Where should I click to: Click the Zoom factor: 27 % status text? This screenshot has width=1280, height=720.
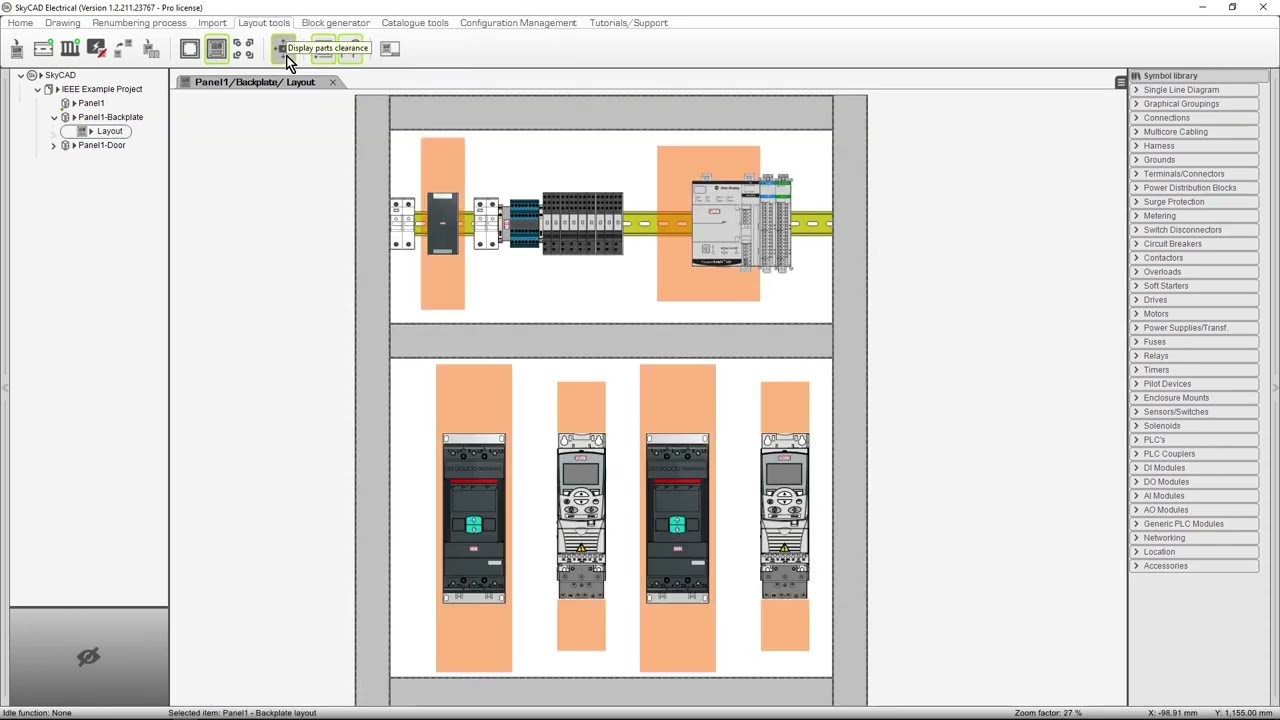(x=1048, y=713)
